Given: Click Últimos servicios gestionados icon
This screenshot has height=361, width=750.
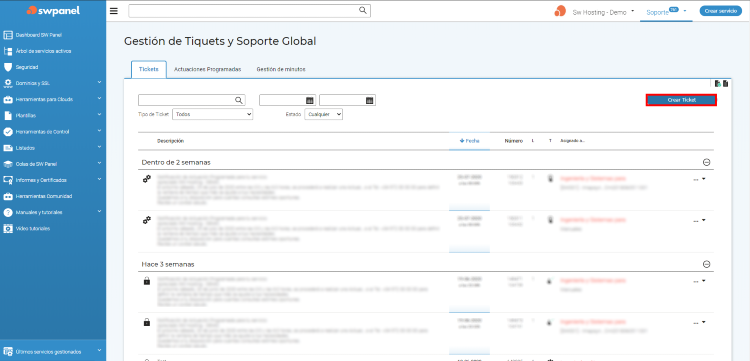Looking at the screenshot, I should coord(8,351).
